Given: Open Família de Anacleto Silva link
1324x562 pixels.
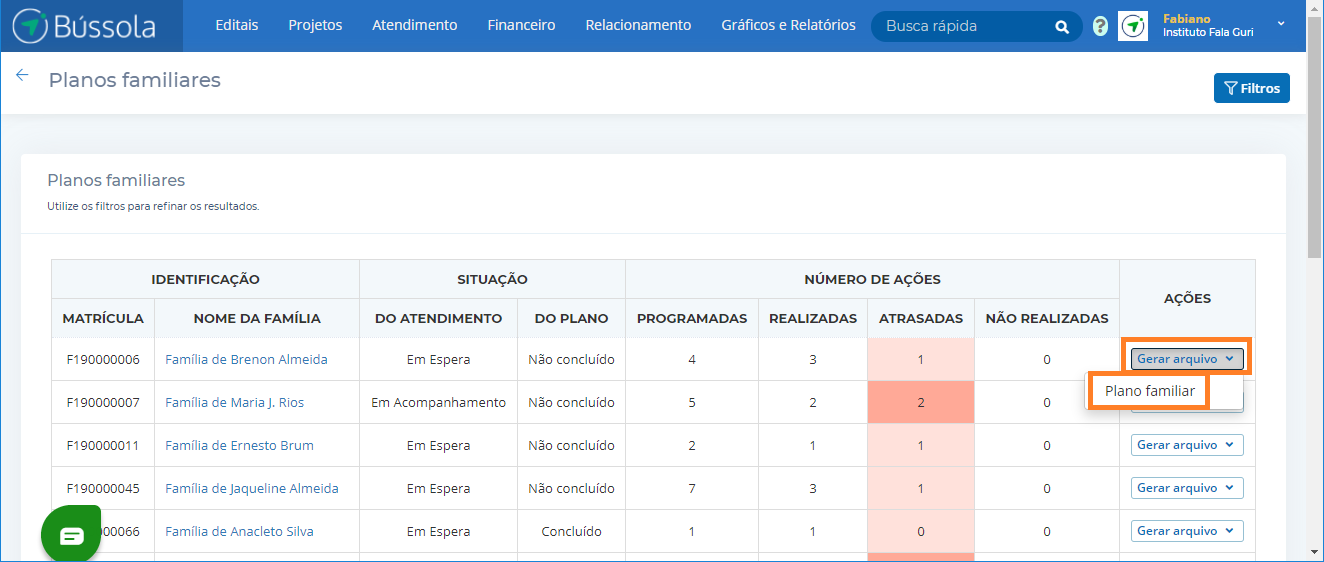Looking at the screenshot, I should pos(241,531).
